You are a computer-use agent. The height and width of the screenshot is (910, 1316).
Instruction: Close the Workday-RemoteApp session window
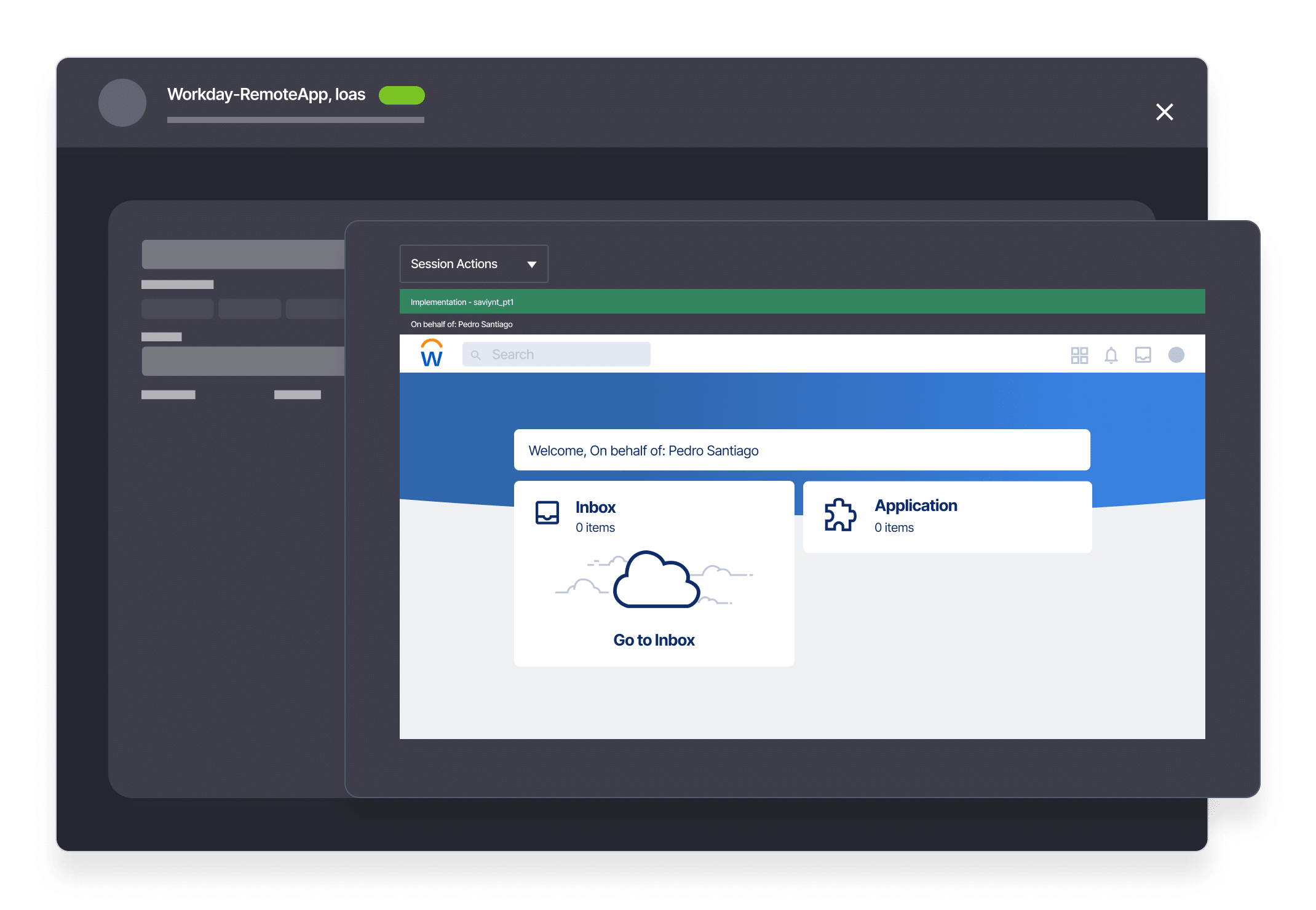coord(1164,112)
